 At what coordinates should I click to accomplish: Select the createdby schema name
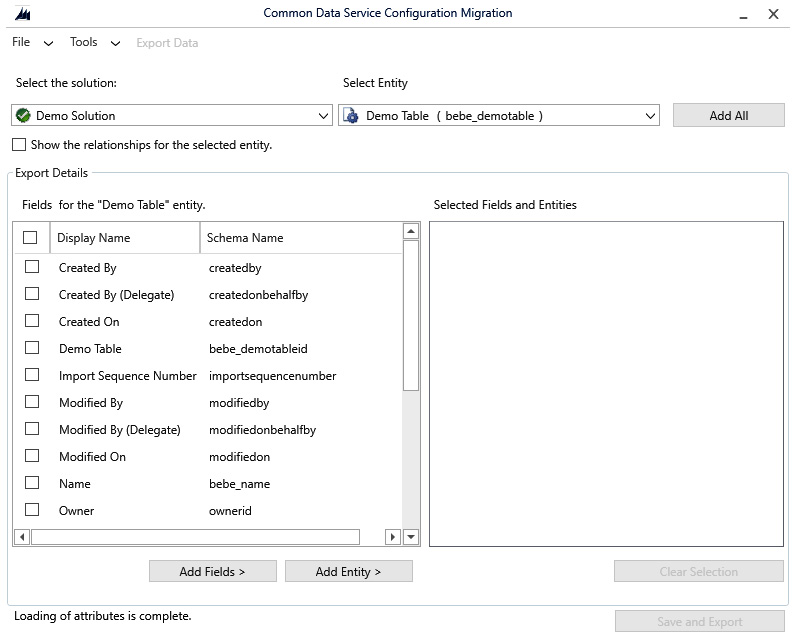pos(235,268)
